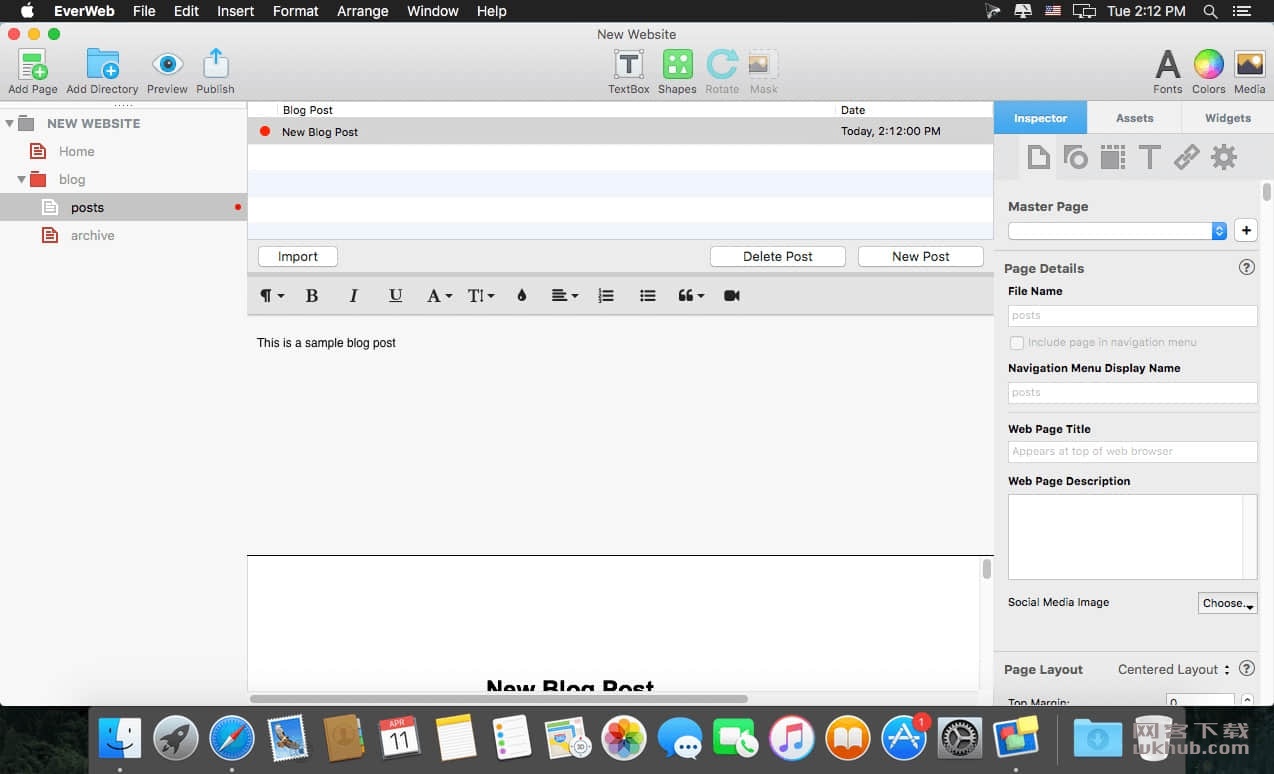Toggle underline in blog editor
The width and height of the screenshot is (1274, 774).
[396, 296]
